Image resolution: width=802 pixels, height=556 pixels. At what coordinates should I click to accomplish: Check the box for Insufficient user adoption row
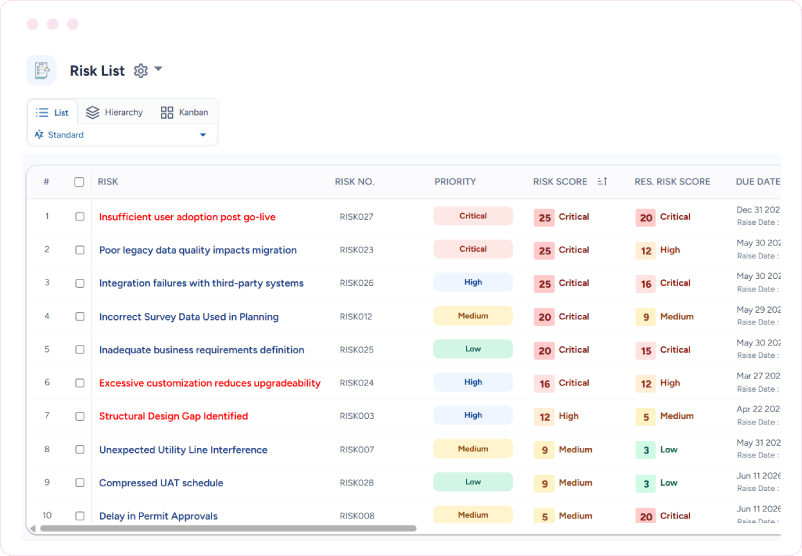tap(80, 216)
